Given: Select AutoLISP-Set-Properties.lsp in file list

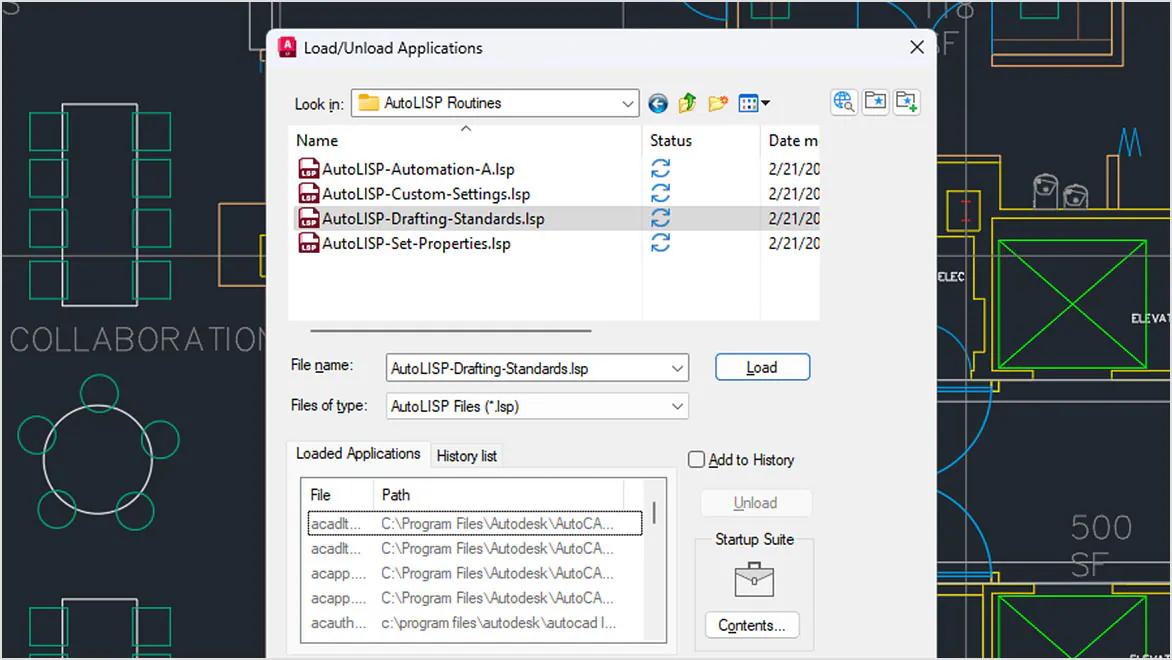Looking at the screenshot, I should (x=416, y=243).
